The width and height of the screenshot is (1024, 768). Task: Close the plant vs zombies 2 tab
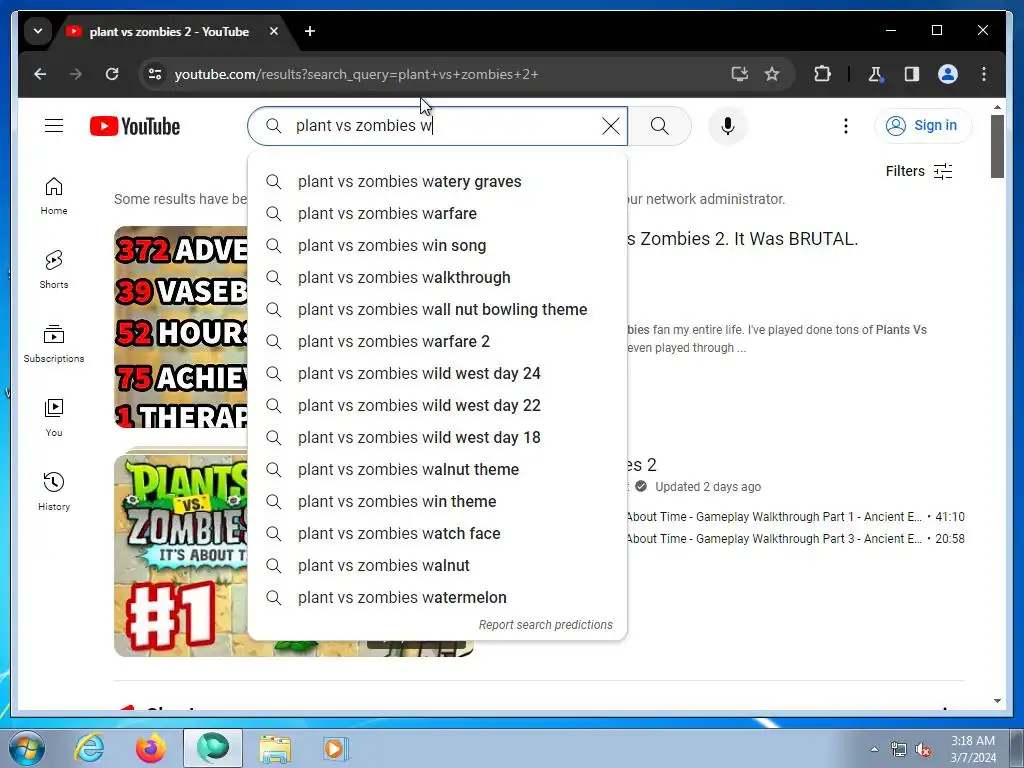[x=274, y=31]
